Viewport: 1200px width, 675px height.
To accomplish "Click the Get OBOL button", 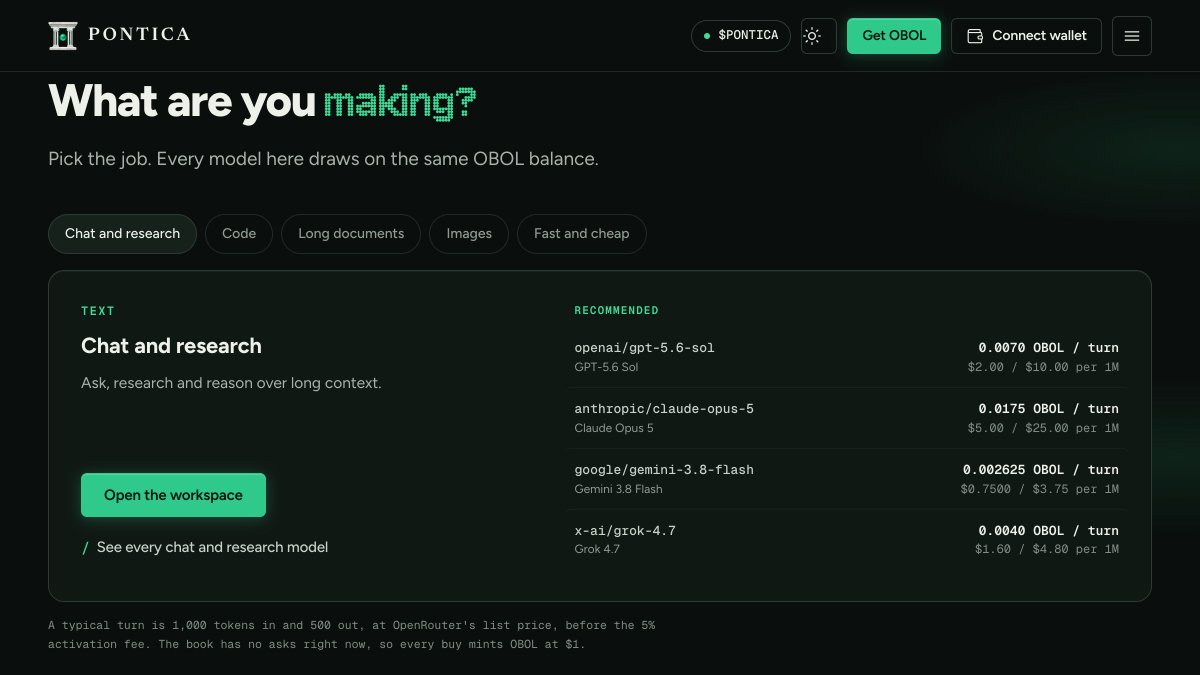I will [x=894, y=36].
